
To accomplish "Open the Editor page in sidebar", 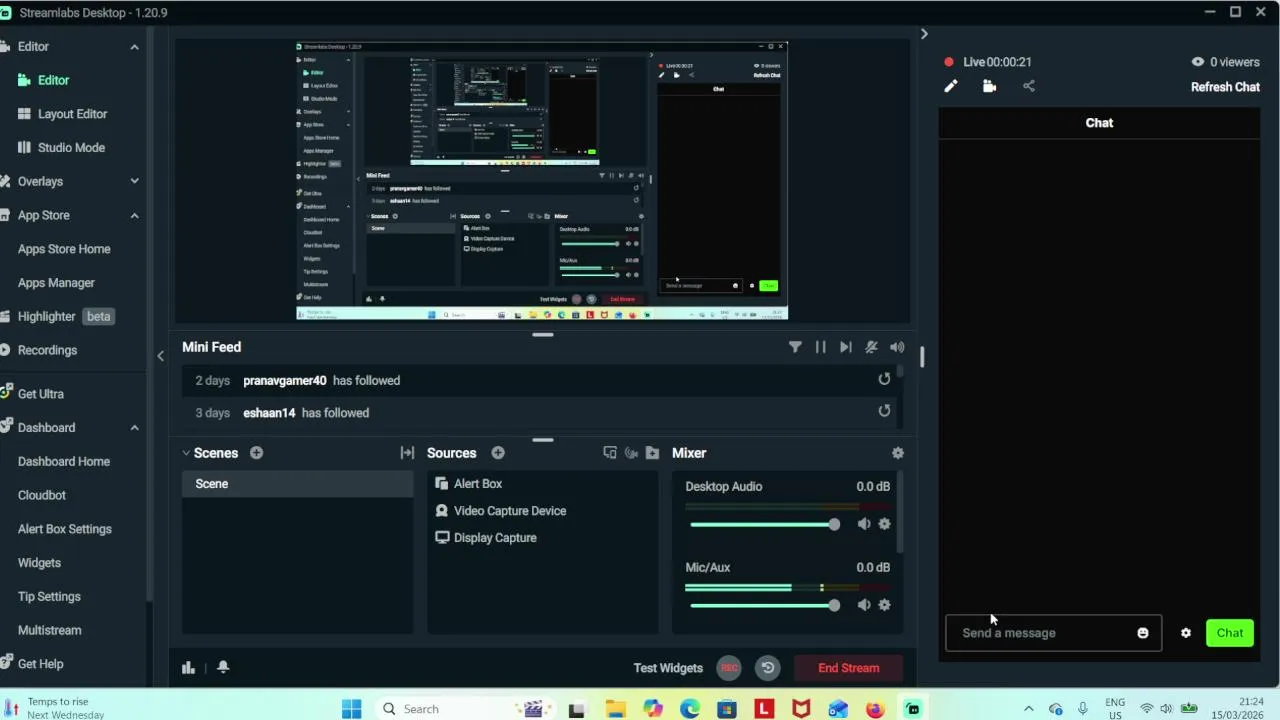I will pyautogui.click(x=53, y=80).
